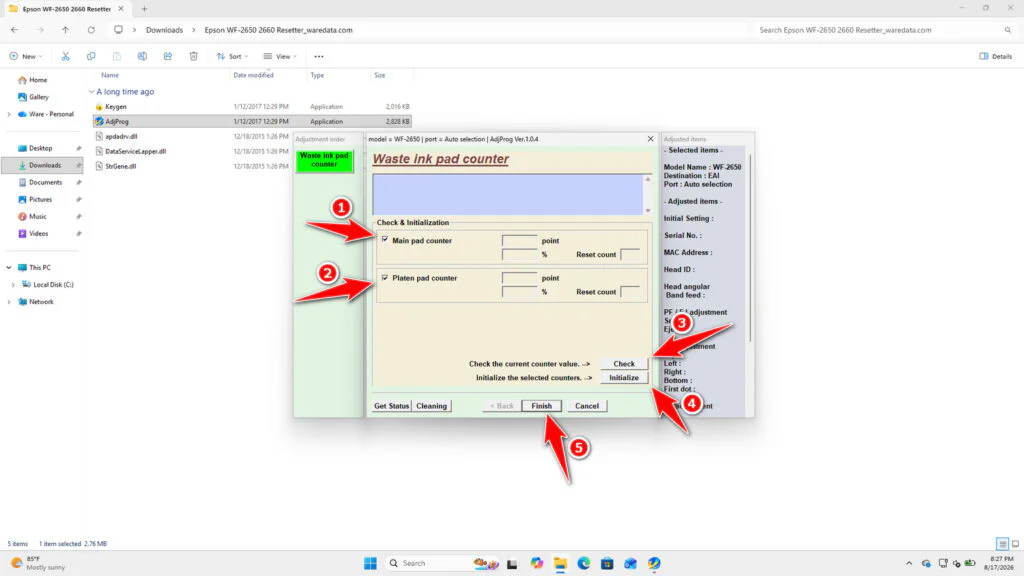Sort files by Type column header

click(x=317, y=75)
